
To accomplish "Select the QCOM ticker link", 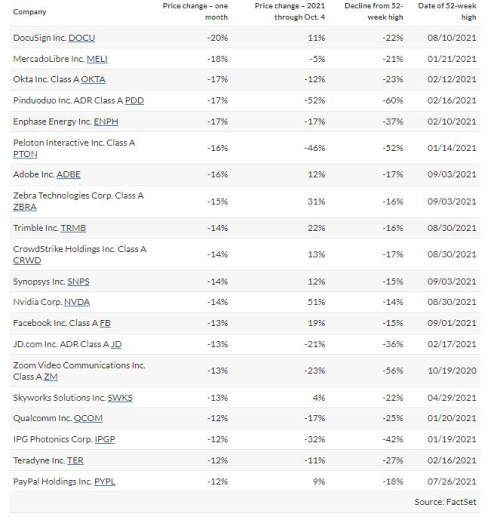I will click(x=88, y=418).
